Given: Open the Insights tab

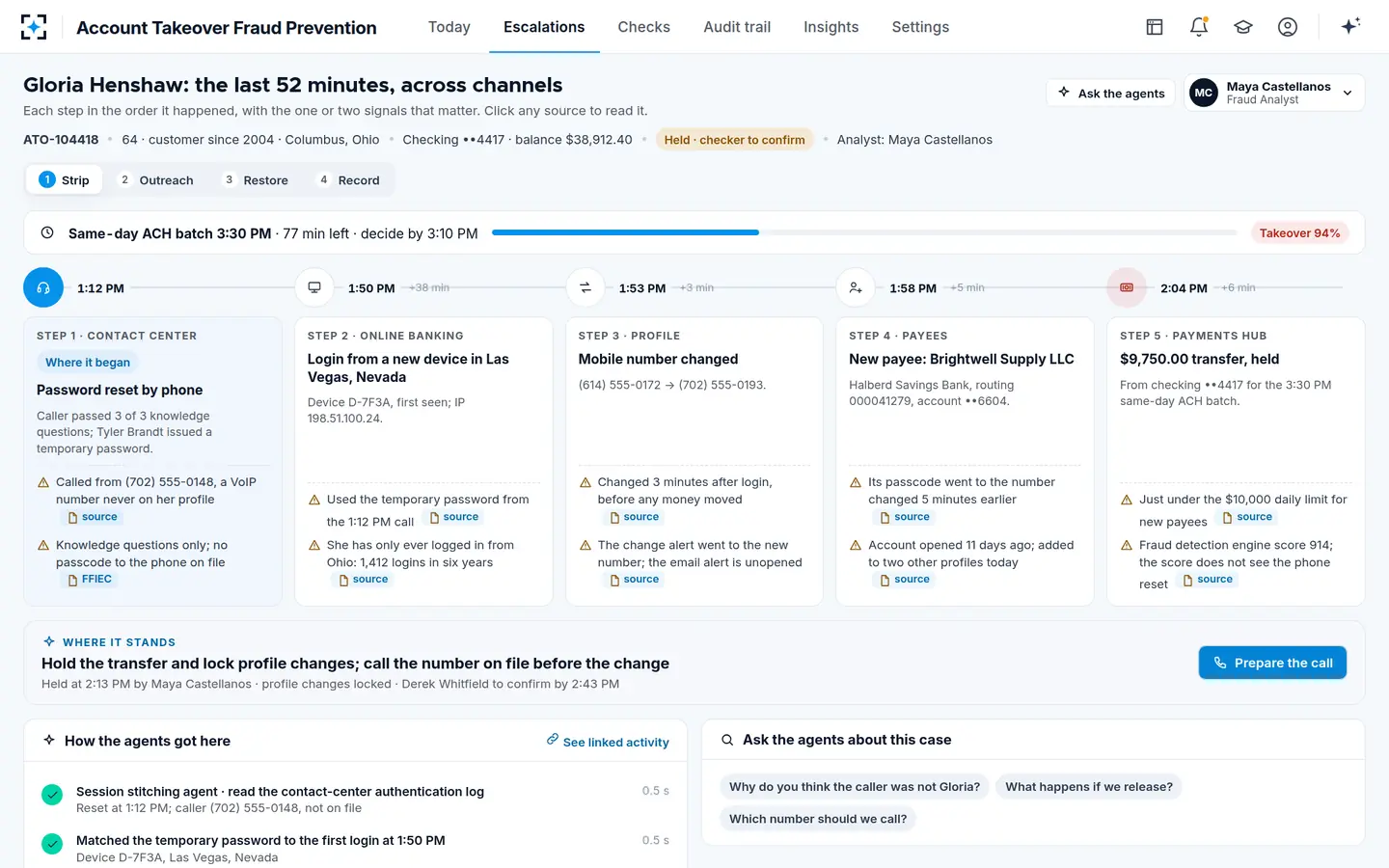Looking at the screenshot, I should point(831,27).
